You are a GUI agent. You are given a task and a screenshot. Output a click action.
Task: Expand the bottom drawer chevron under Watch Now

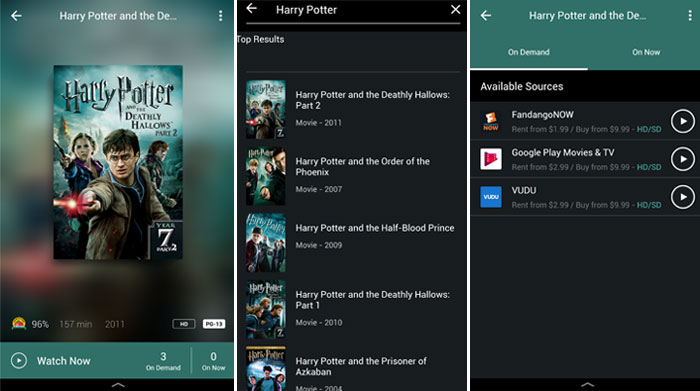118,384
